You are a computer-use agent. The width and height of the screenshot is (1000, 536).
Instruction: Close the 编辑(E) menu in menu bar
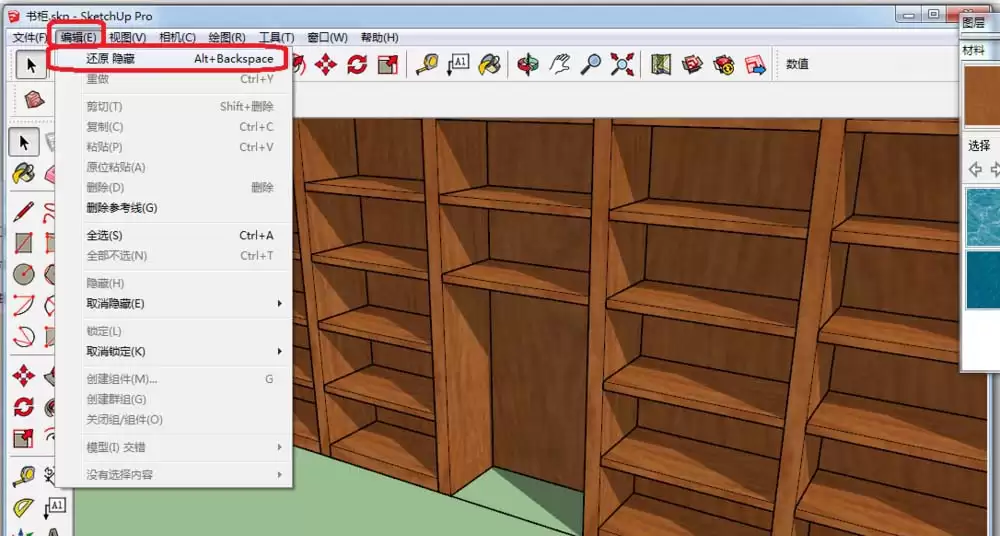[x=78, y=38]
